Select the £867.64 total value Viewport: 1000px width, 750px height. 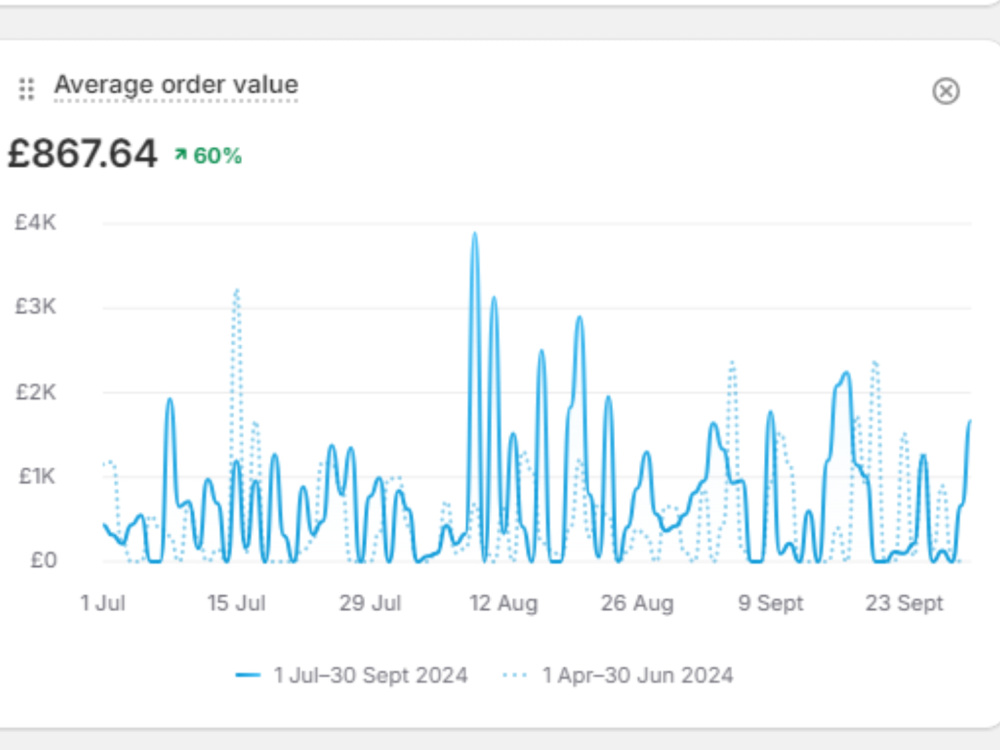pyautogui.click(x=82, y=154)
